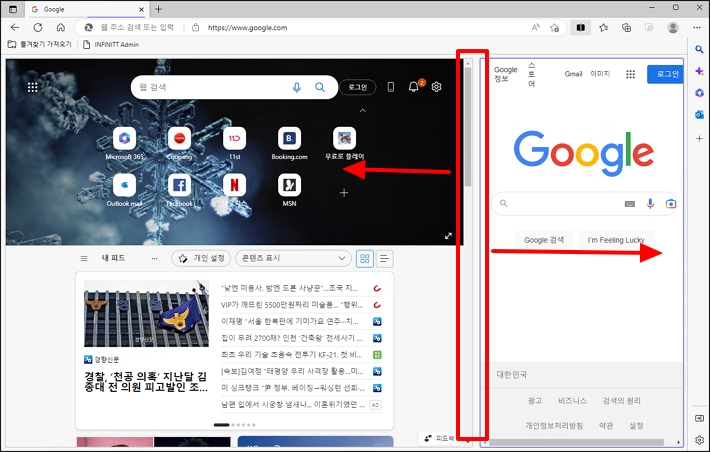710x452 pixels.
Task: Click the blue 로그인 button on Google
Action: 666,74
